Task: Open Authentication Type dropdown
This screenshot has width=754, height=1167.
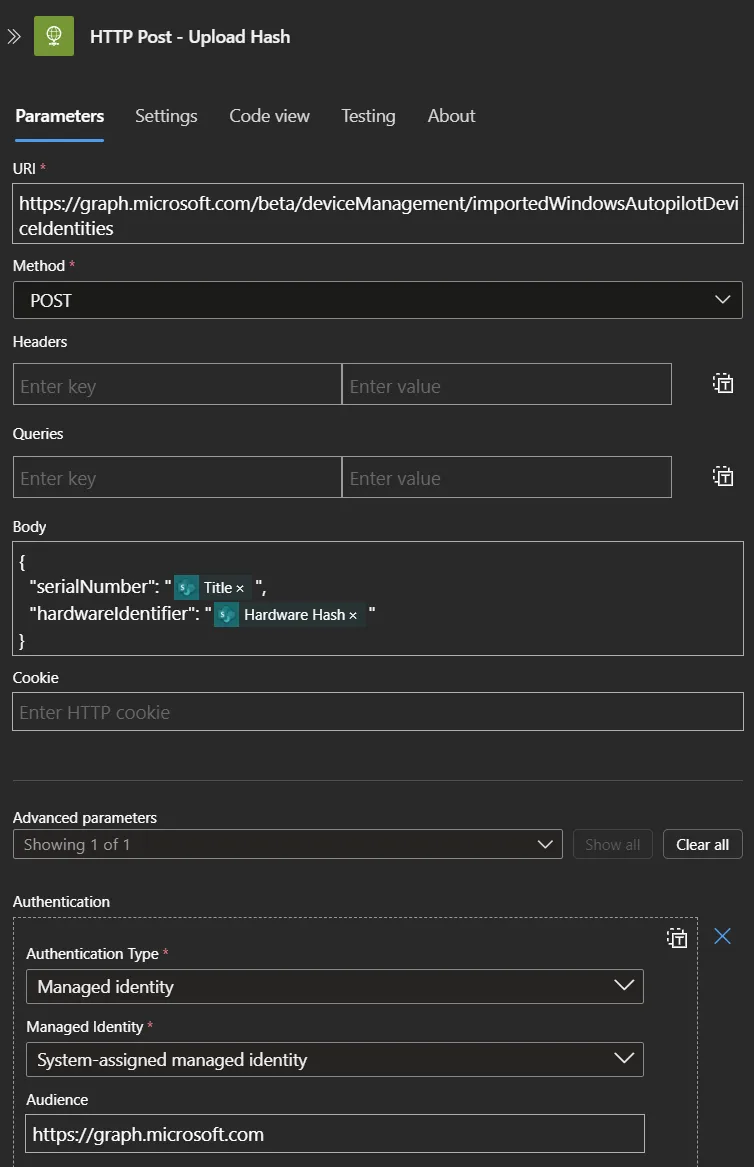Action: (x=335, y=986)
